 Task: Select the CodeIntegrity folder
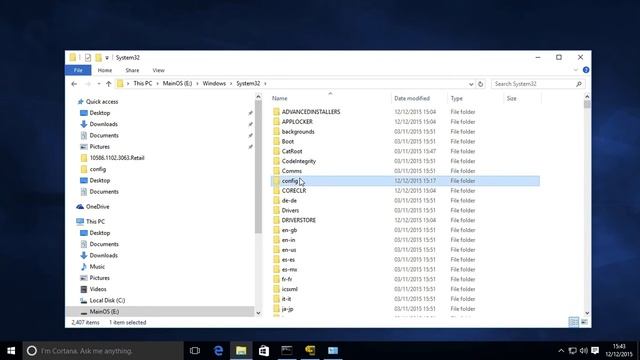299,161
